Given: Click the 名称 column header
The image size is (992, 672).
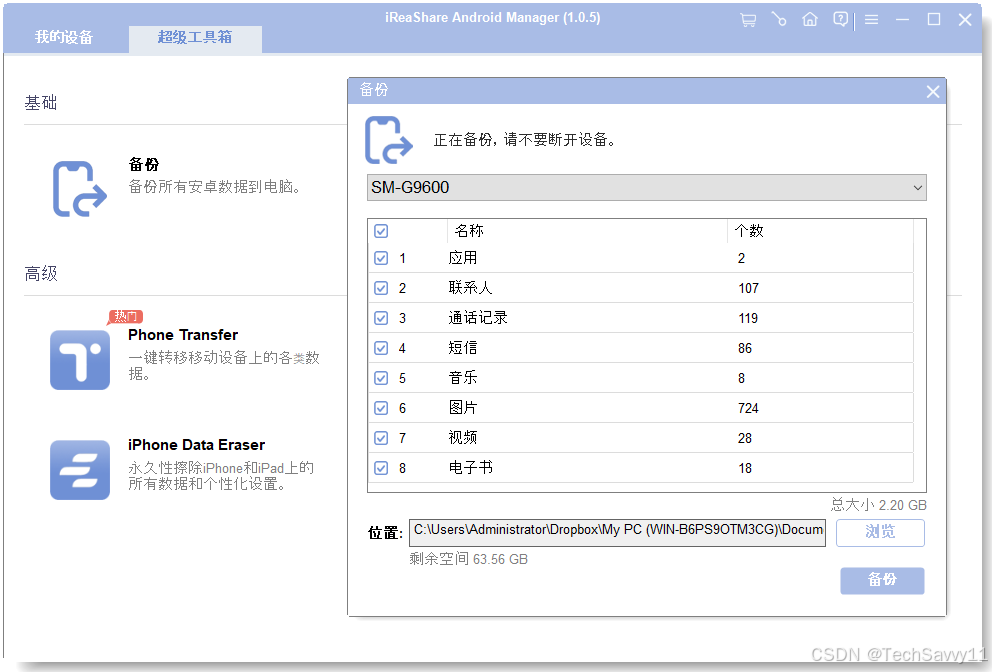Looking at the screenshot, I should pos(469,231).
